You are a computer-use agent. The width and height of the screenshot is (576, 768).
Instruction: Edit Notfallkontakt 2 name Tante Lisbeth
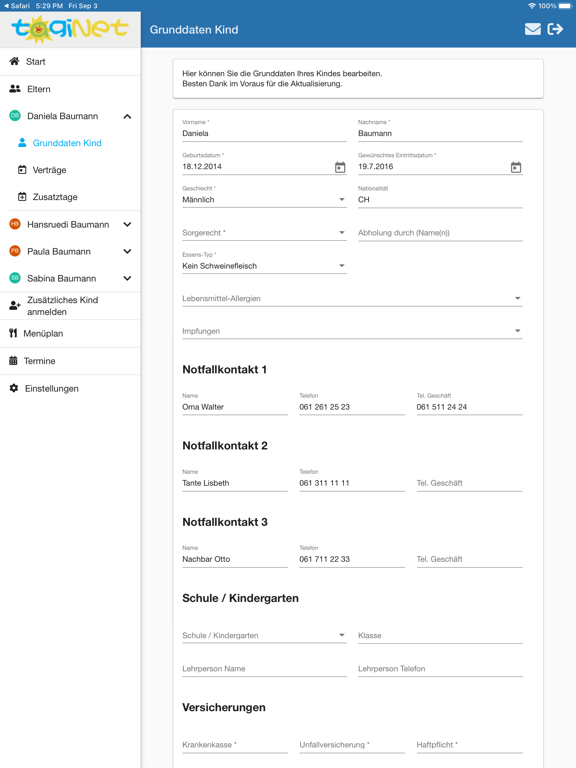point(235,483)
